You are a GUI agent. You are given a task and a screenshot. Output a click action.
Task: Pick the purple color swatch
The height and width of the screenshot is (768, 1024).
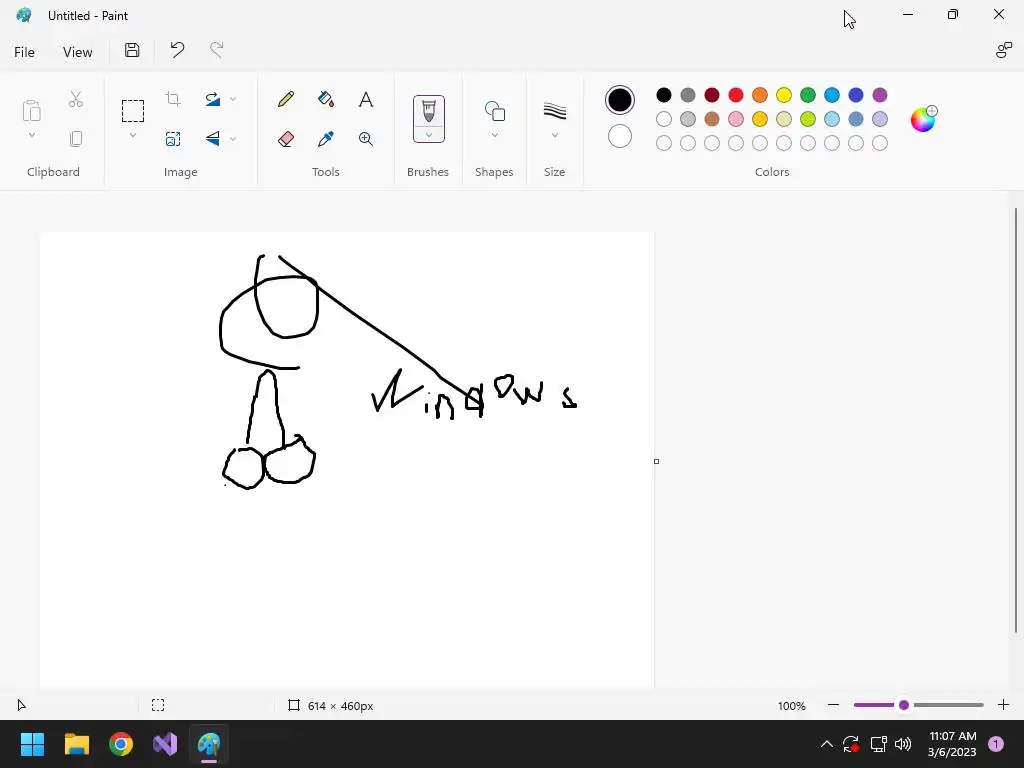880,95
